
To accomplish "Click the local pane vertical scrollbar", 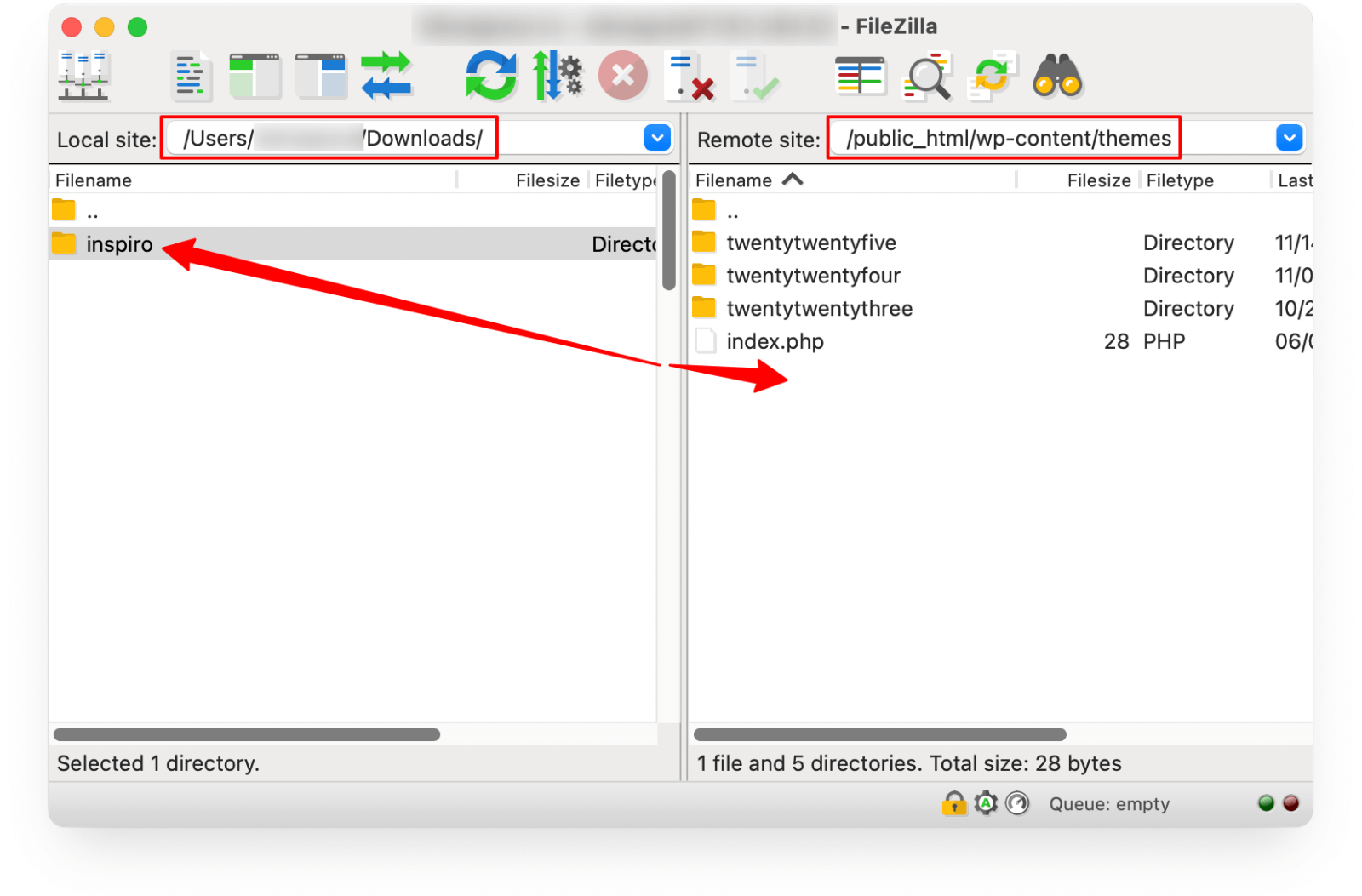I will [668, 231].
